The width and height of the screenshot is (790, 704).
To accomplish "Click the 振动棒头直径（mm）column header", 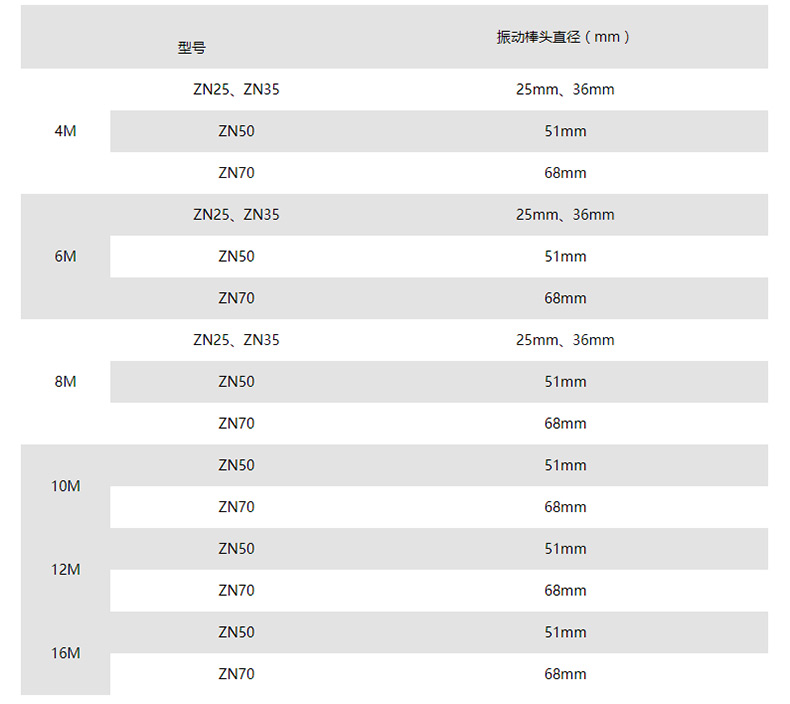I will (565, 37).
